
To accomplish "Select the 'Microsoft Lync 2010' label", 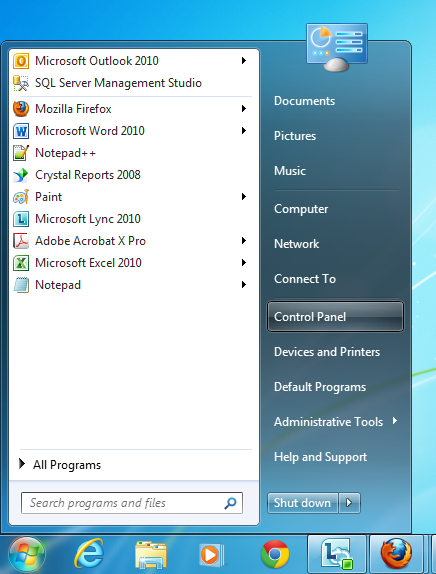I will click(88, 219).
